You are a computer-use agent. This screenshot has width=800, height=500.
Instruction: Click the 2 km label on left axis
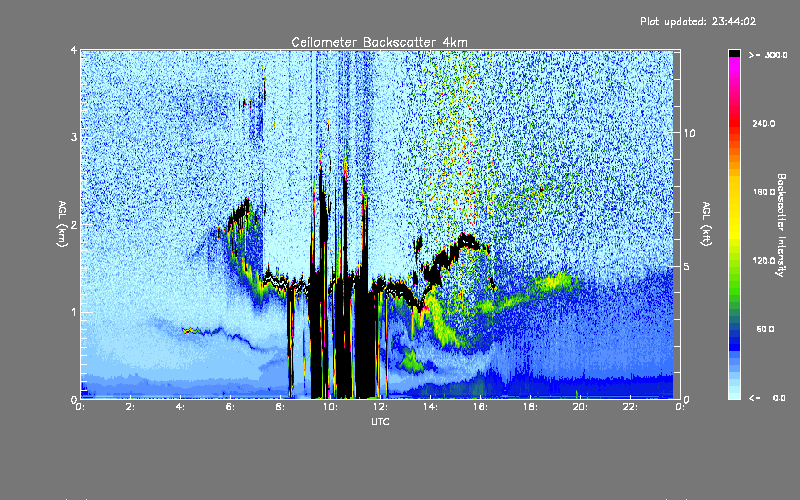74,225
